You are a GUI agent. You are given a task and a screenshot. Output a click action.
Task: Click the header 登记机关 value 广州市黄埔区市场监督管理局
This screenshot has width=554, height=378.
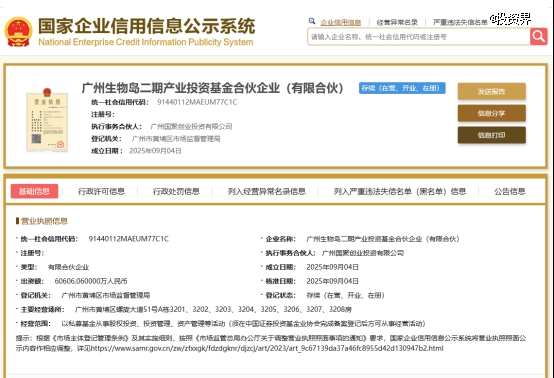176,138
